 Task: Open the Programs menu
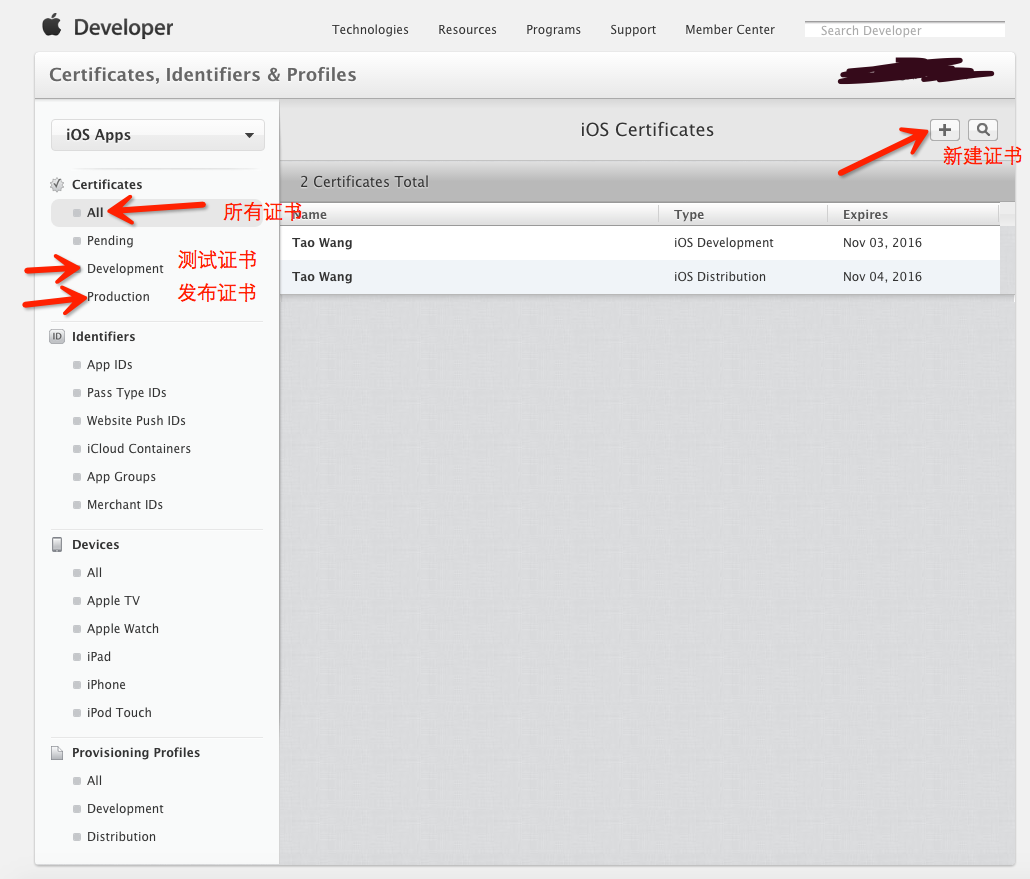(553, 30)
